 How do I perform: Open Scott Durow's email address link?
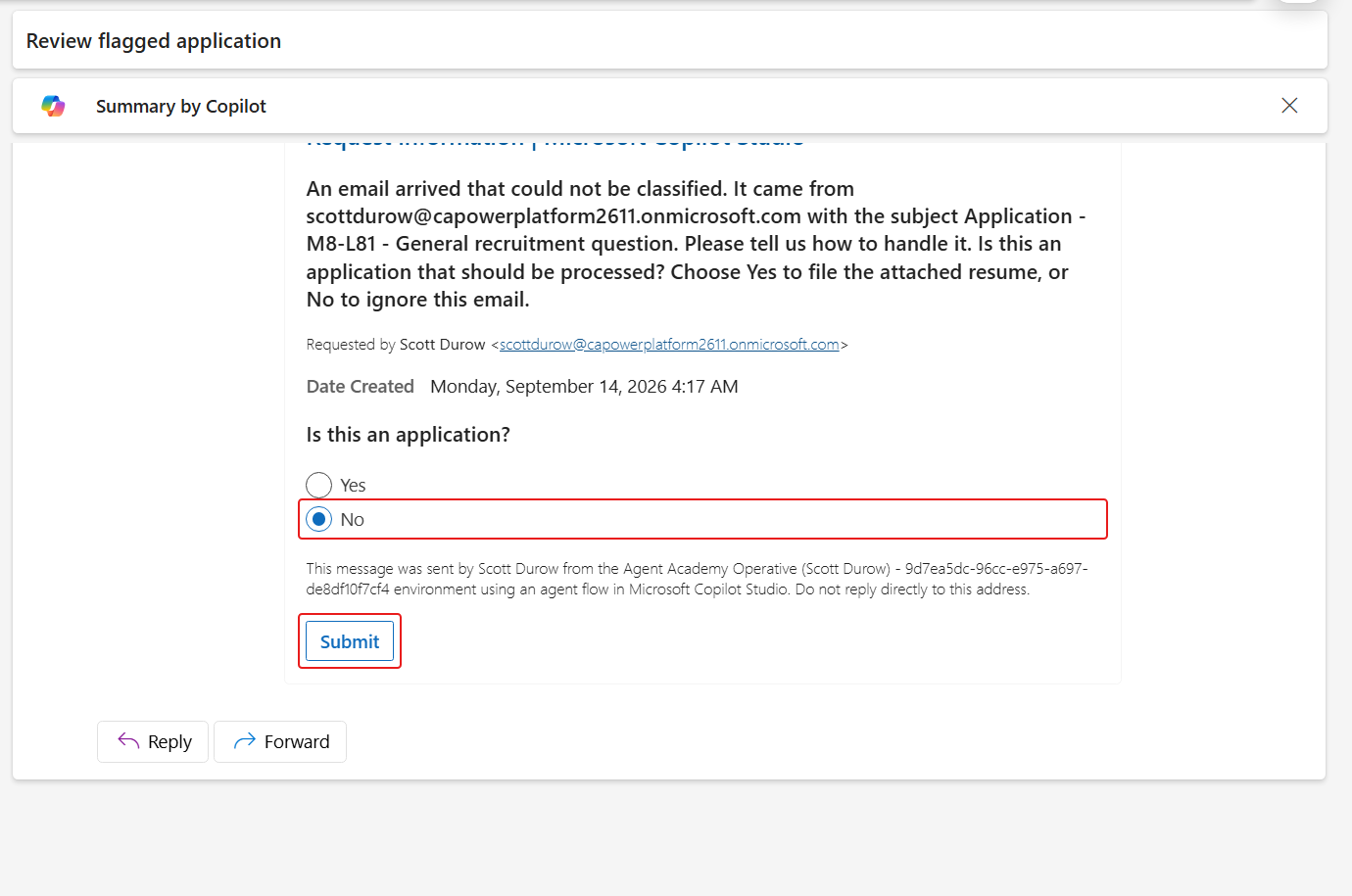pos(669,344)
